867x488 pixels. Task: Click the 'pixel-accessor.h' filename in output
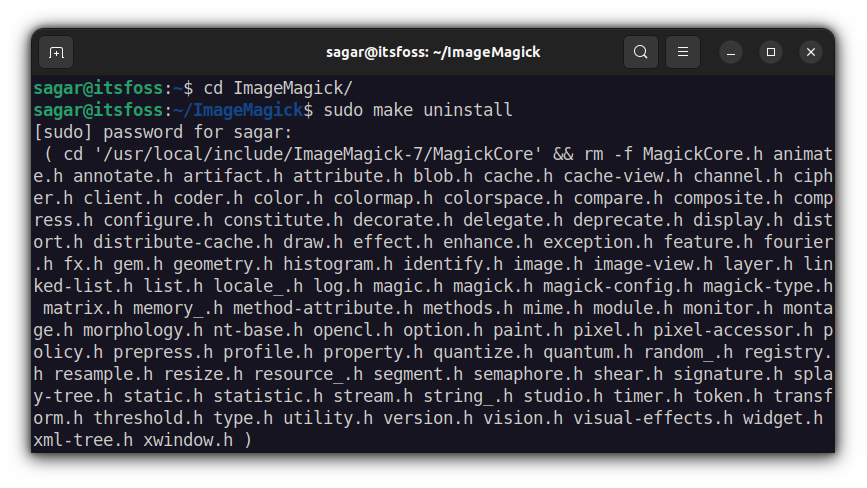click(733, 330)
